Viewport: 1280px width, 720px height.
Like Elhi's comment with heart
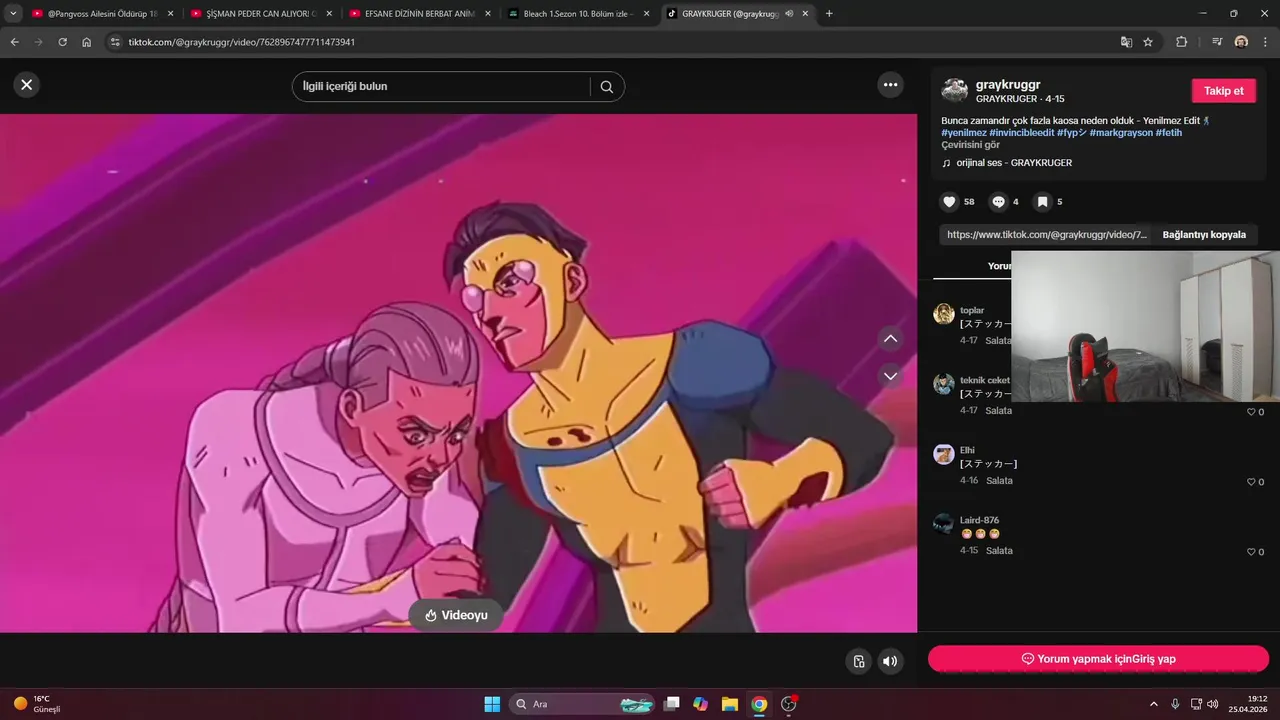[x=1250, y=482]
